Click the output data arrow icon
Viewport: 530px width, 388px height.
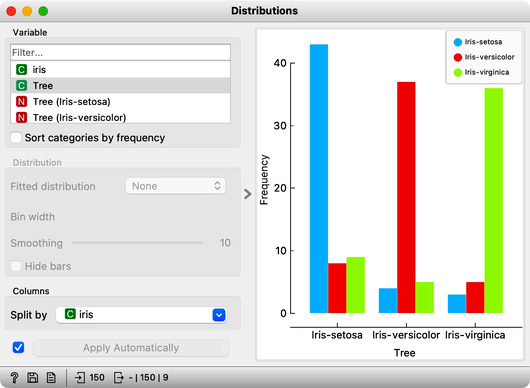coord(119,377)
